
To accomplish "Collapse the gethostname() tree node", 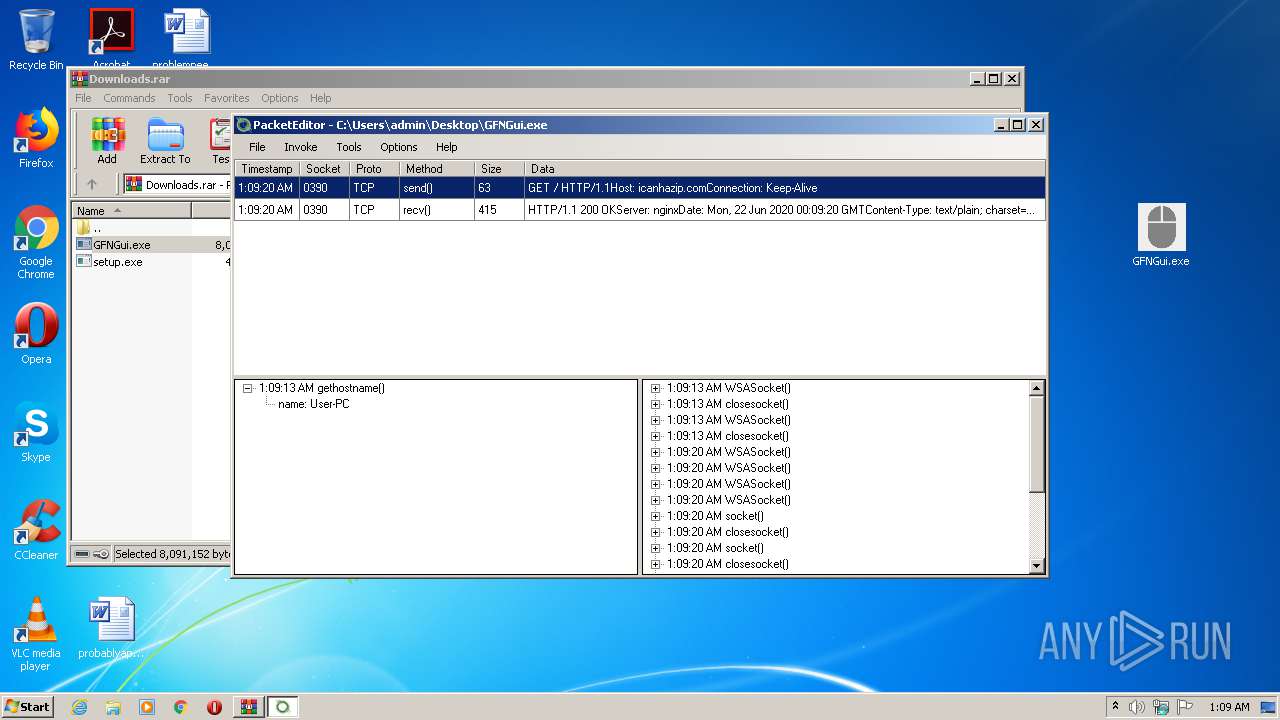I will 247,388.
